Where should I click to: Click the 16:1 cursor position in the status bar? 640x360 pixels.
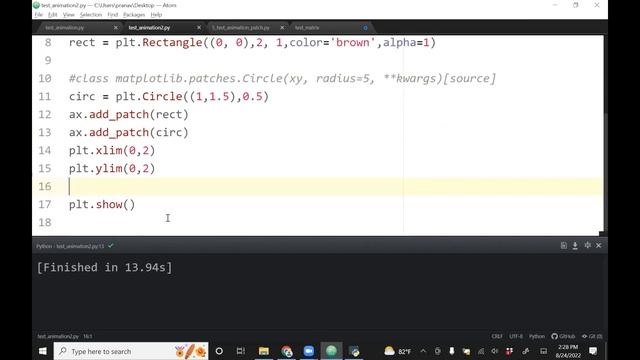[x=88, y=336]
